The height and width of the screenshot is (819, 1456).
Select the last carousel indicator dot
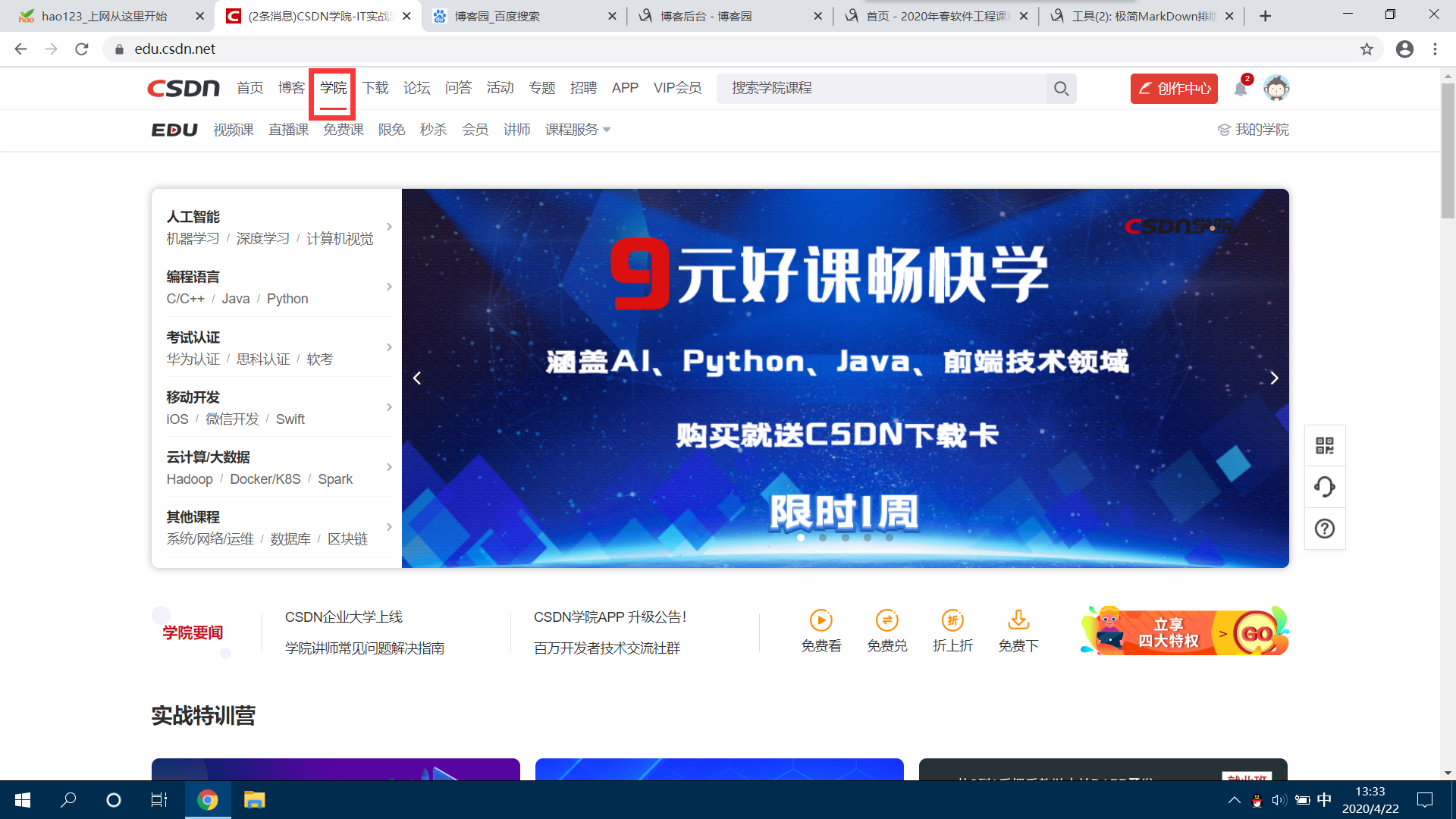tap(890, 538)
